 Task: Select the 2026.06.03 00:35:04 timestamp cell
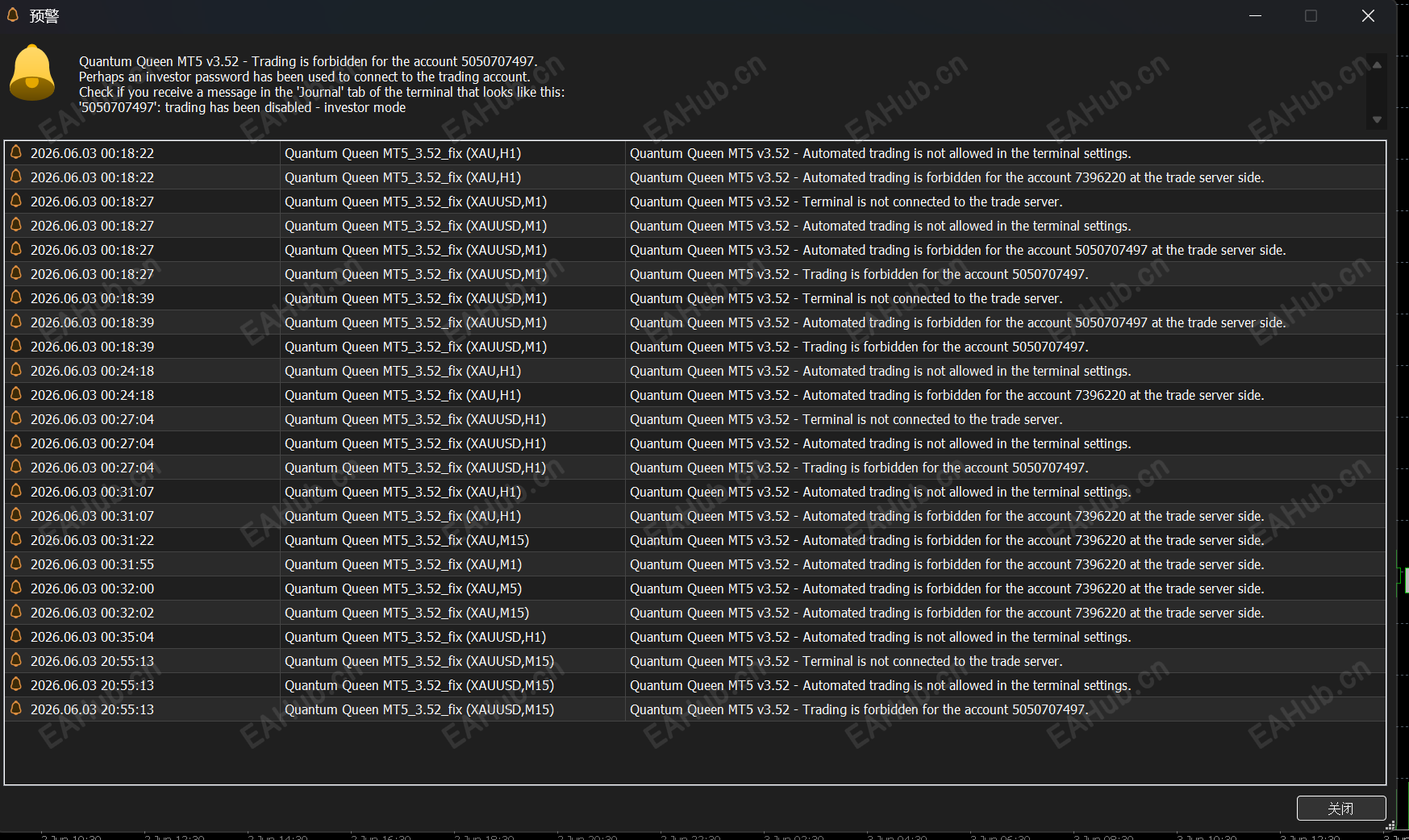click(92, 637)
